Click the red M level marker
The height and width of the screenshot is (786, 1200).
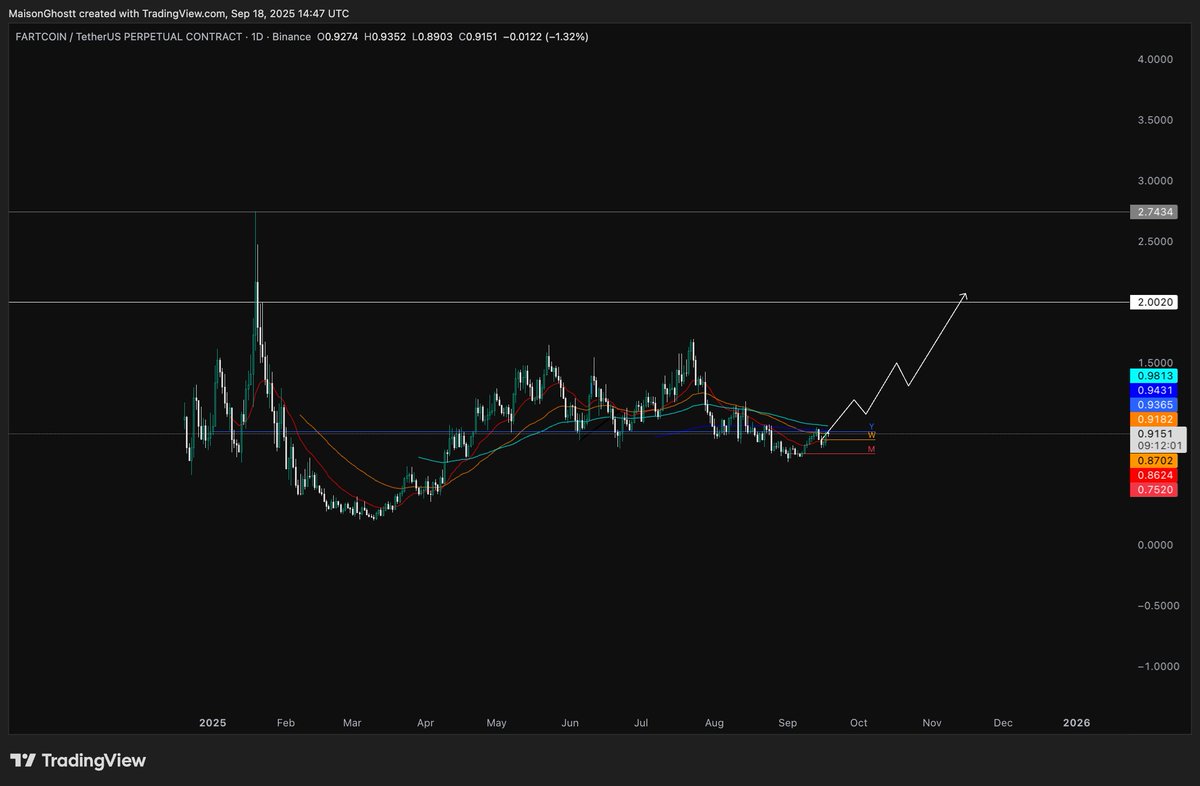pos(871,450)
